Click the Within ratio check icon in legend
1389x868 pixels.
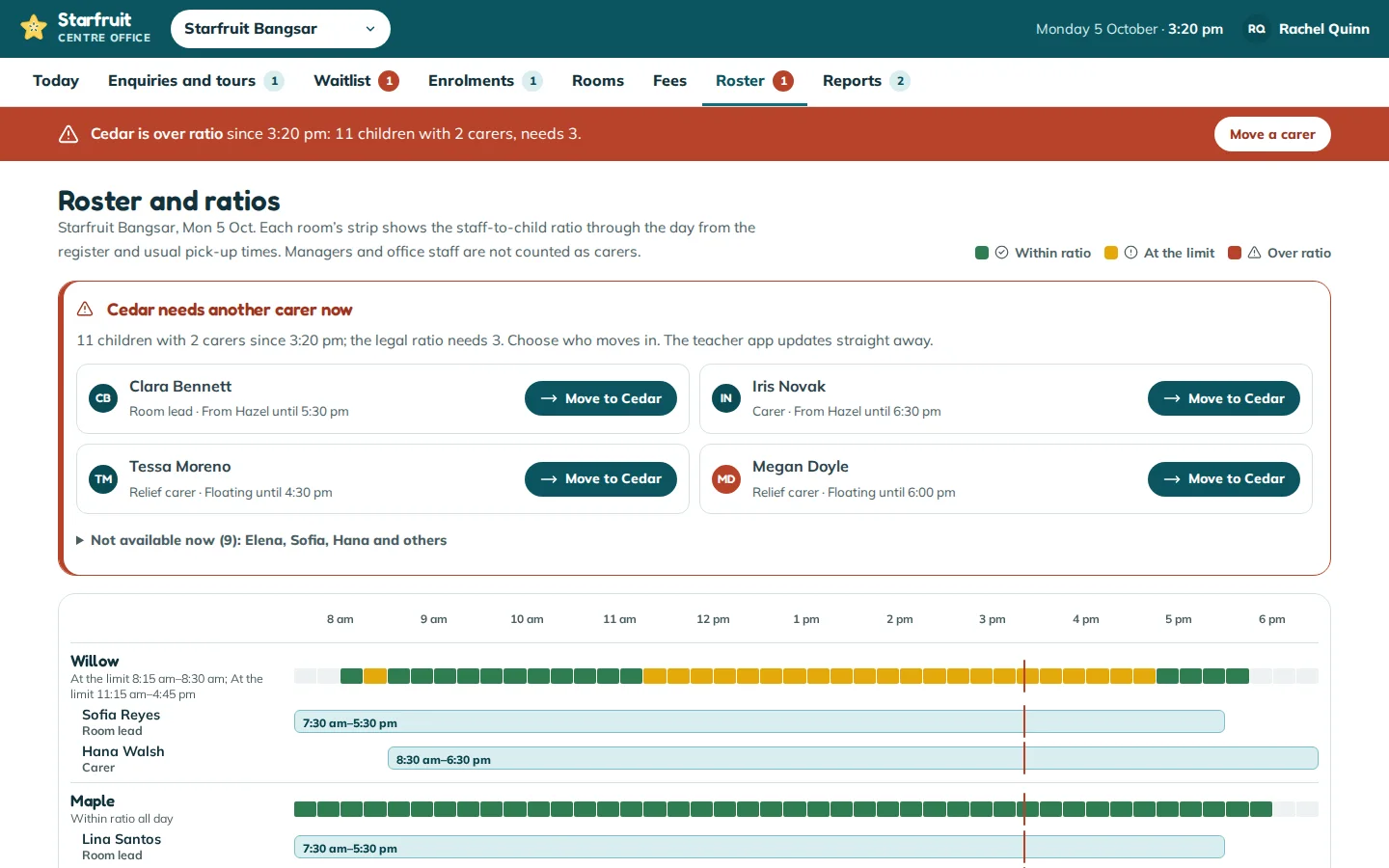click(x=1002, y=253)
